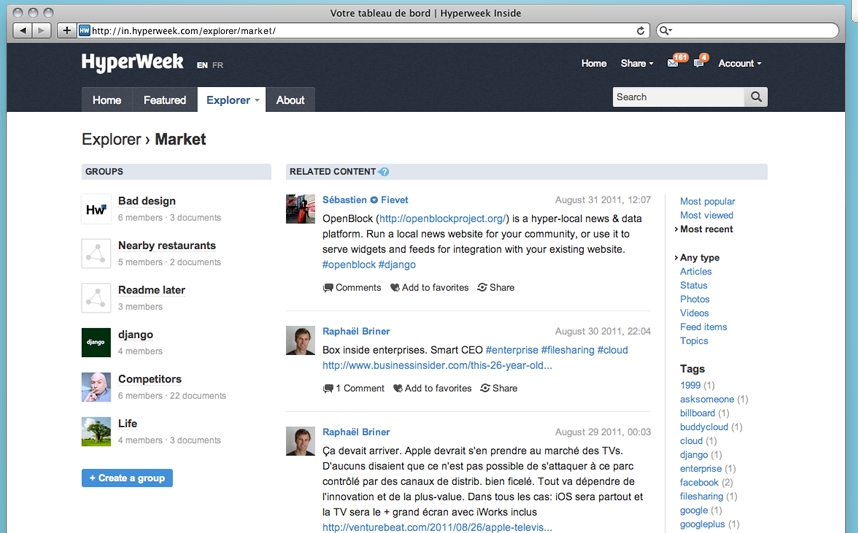
Task: Click the Nearby restaurants group placeholder icon
Action: [x=96, y=253]
